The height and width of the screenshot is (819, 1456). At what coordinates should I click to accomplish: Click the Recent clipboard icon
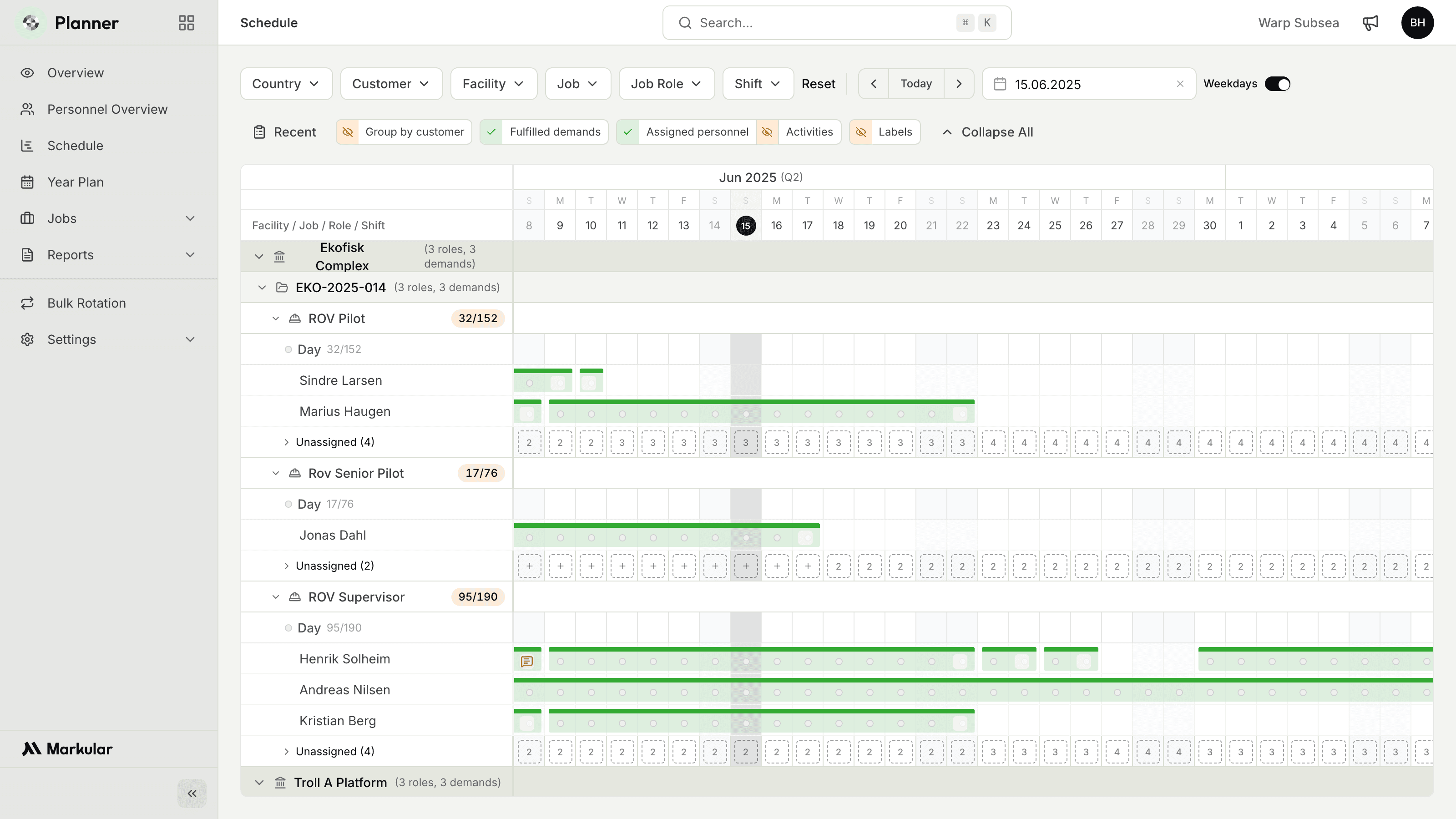[x=259, y=132]
